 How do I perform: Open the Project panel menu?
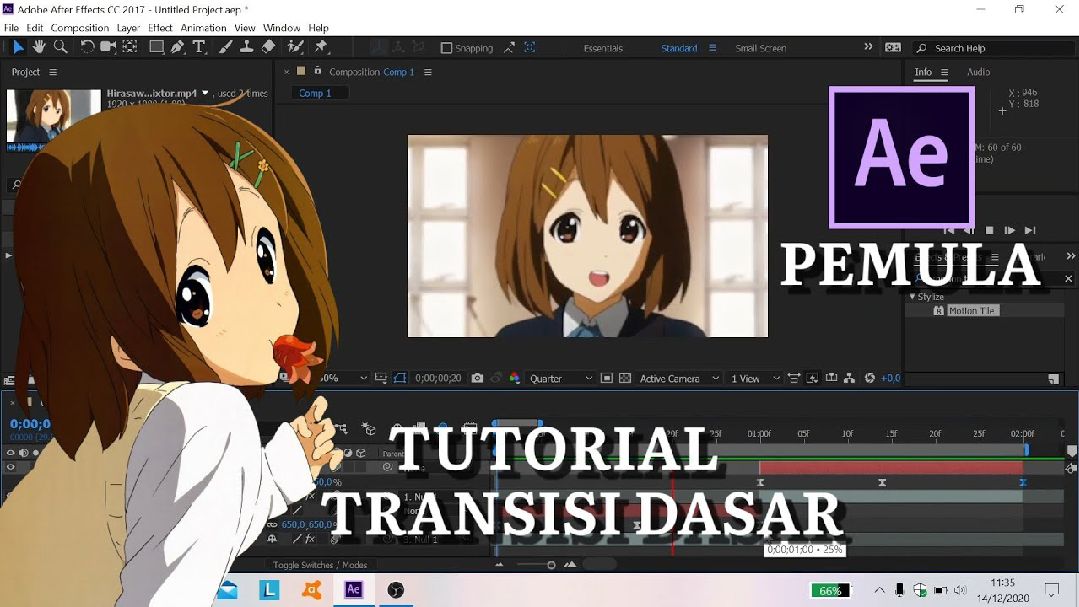coord(53,72)
